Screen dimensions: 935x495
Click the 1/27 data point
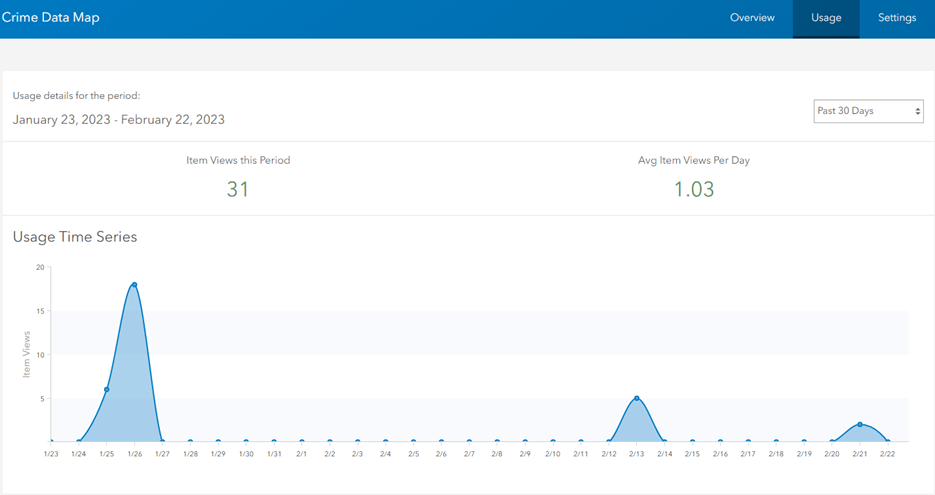162,441
